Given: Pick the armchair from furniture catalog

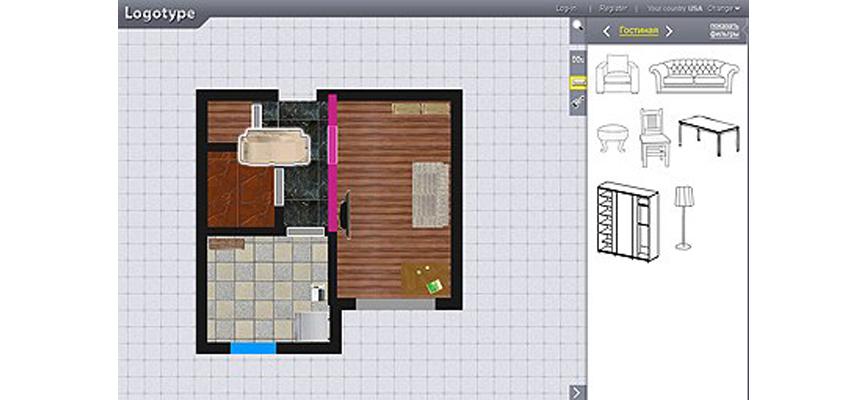Looking at the screenshot, I should [x=616, y=75].
